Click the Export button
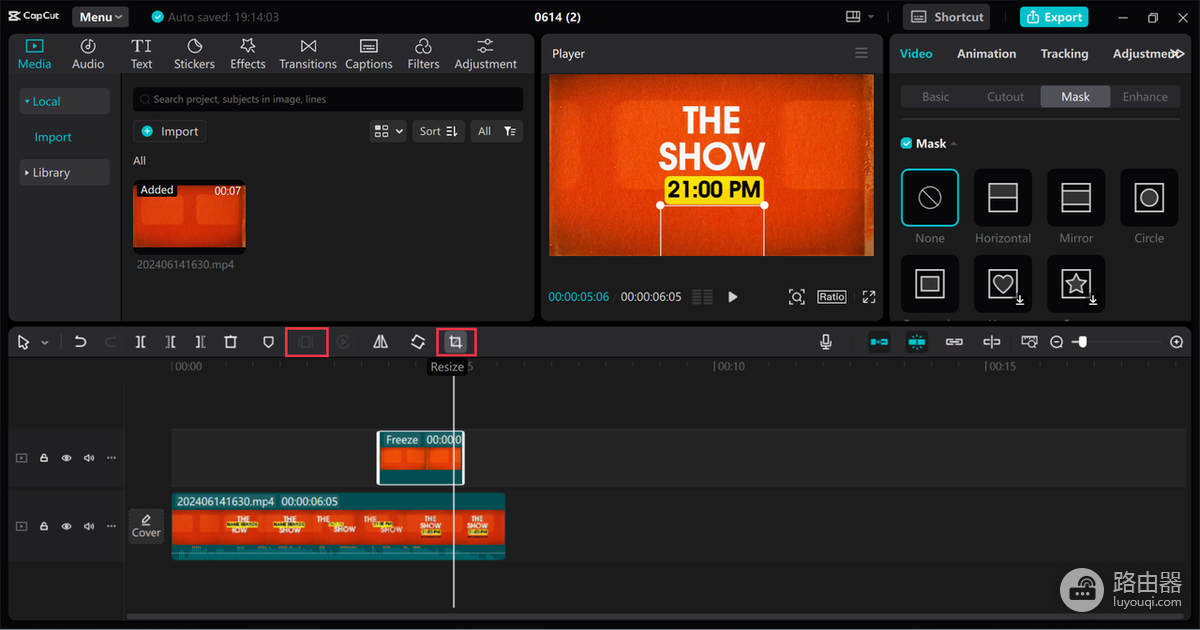The image size is (1200, 630). click(1054, 17)
